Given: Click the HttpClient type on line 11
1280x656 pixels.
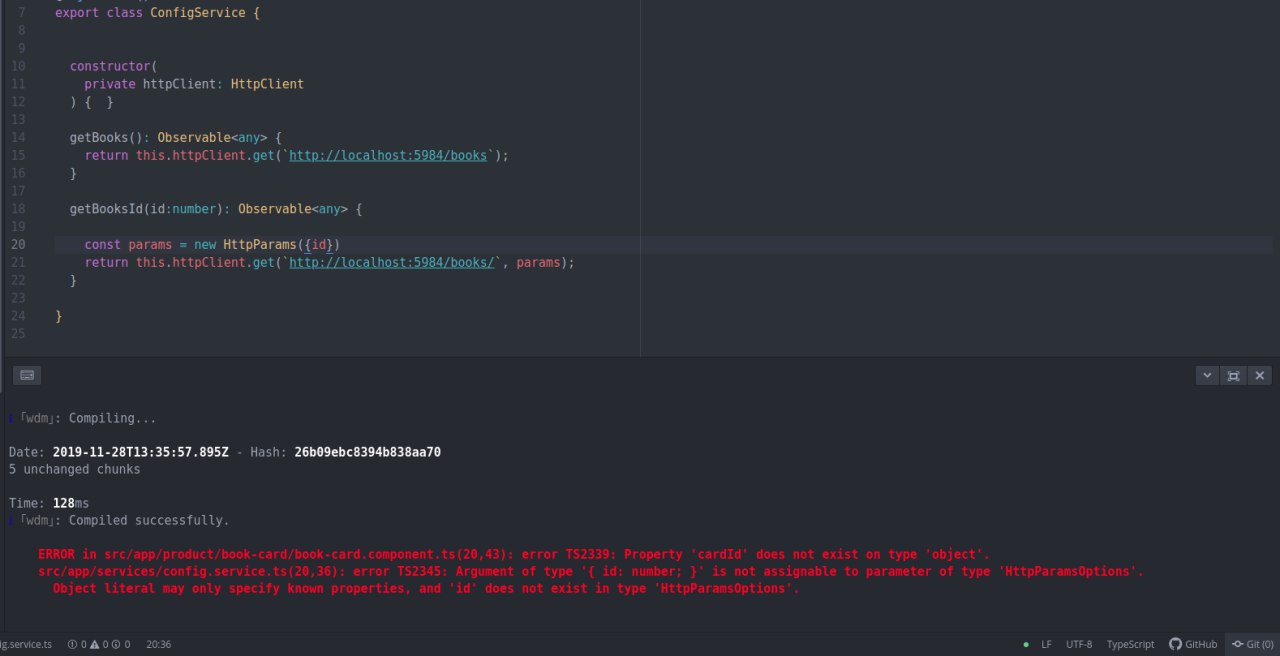Looking at the screenshot, I should point(267,85).
